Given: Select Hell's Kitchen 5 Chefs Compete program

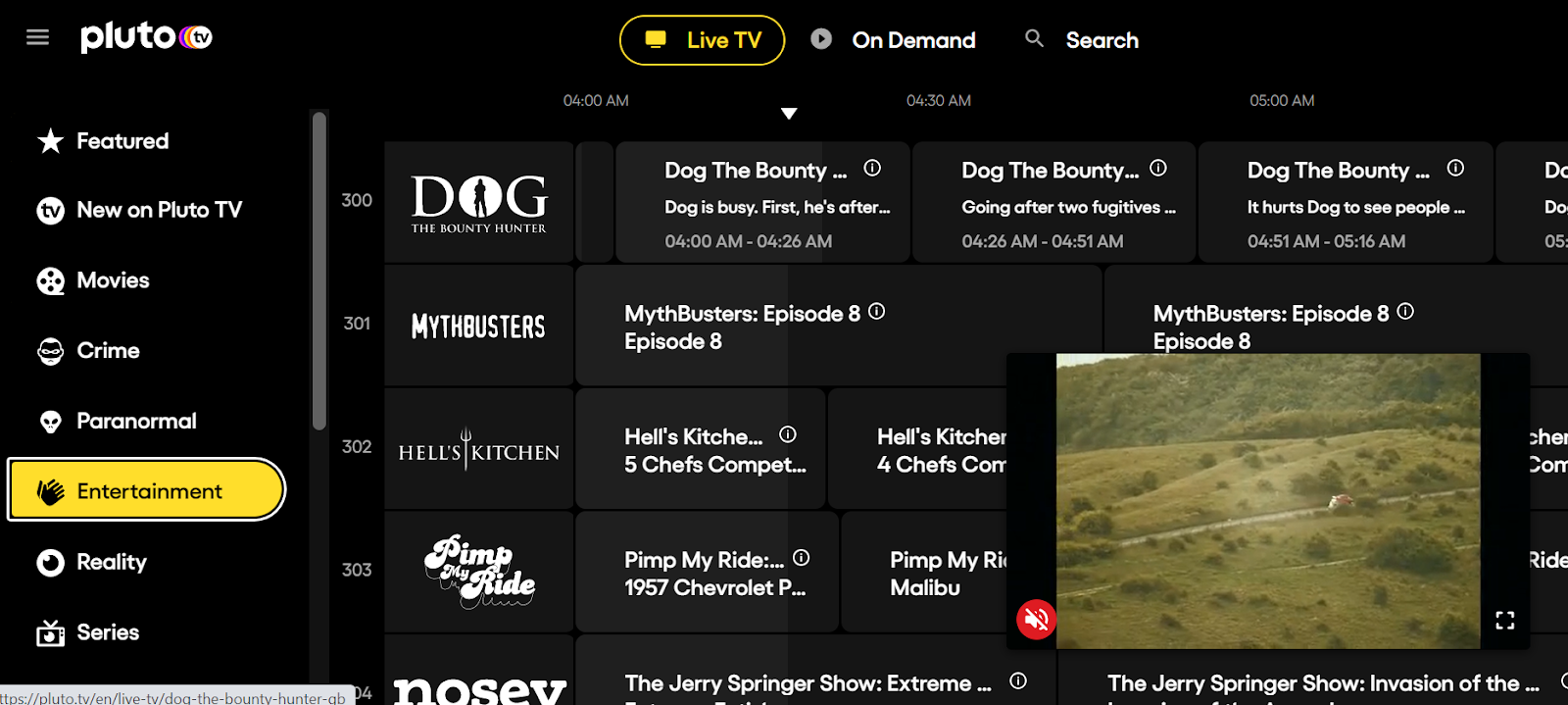Looking at the screenshot, I should point(701,449).
